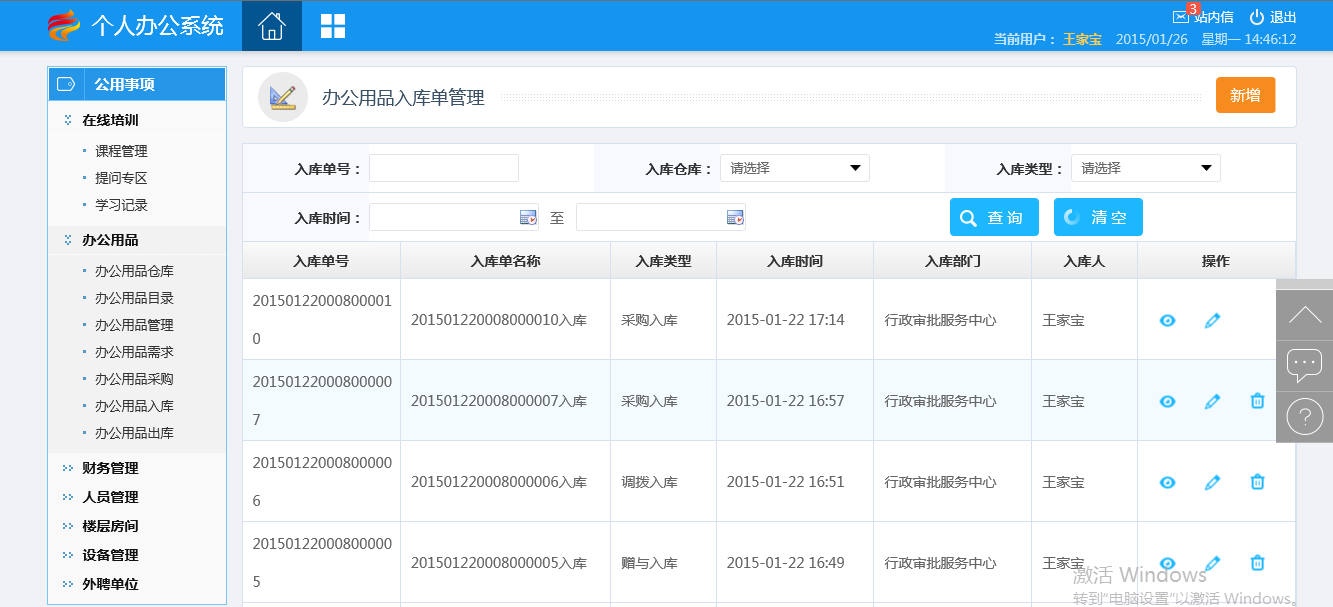Open the 入库仓库 dropdown
This screenshot has height=607, width=1333.
click(x=795, y=168)
